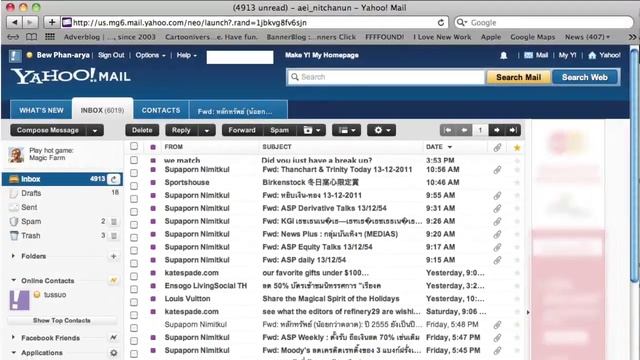Switch to the CONTACTS tab

point(161,110)
